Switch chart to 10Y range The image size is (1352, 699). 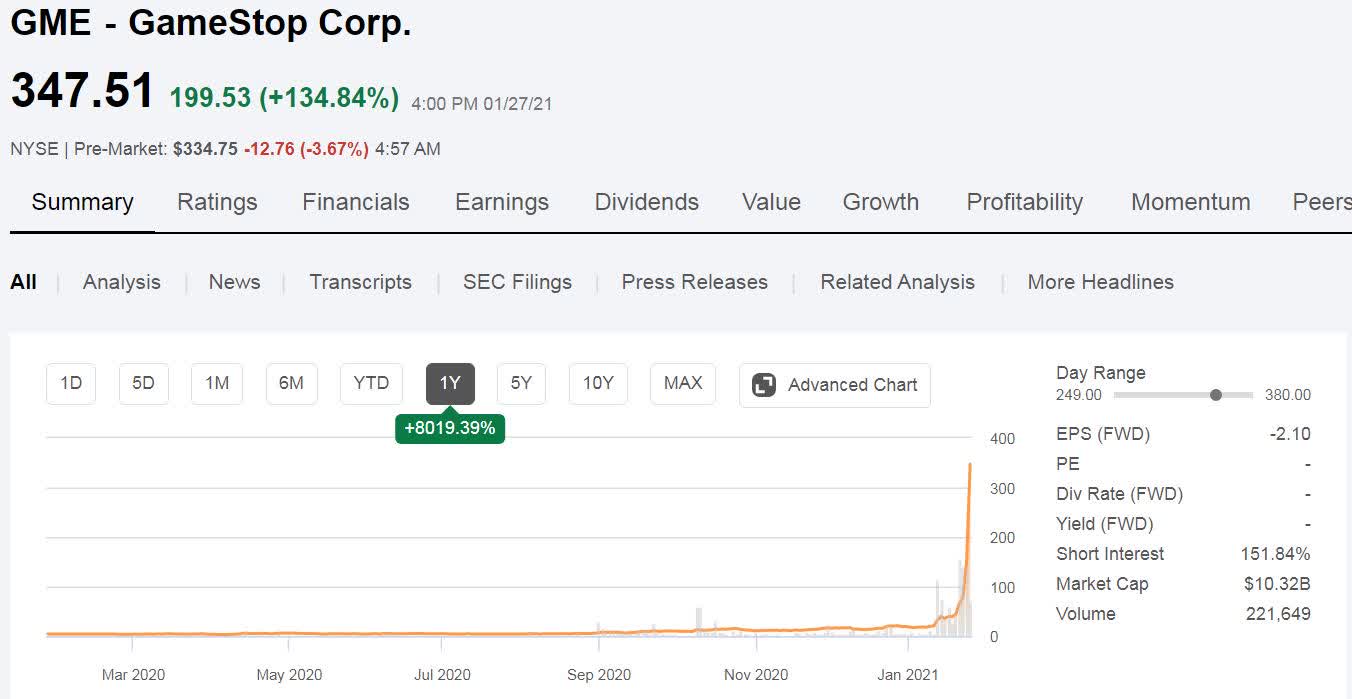(x=598, y=384)
